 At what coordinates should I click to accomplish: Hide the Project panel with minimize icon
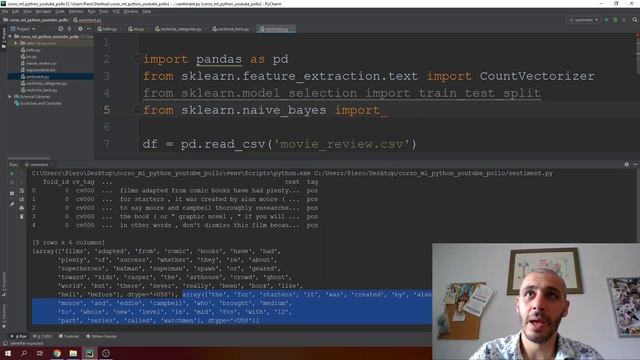(x=89, y=29)
